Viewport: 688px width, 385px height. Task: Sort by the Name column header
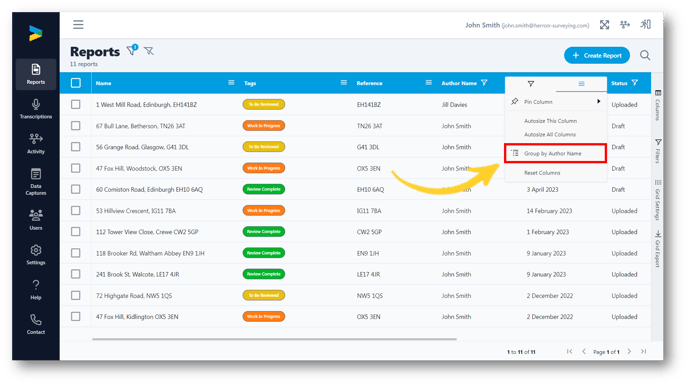pos(104,83)
